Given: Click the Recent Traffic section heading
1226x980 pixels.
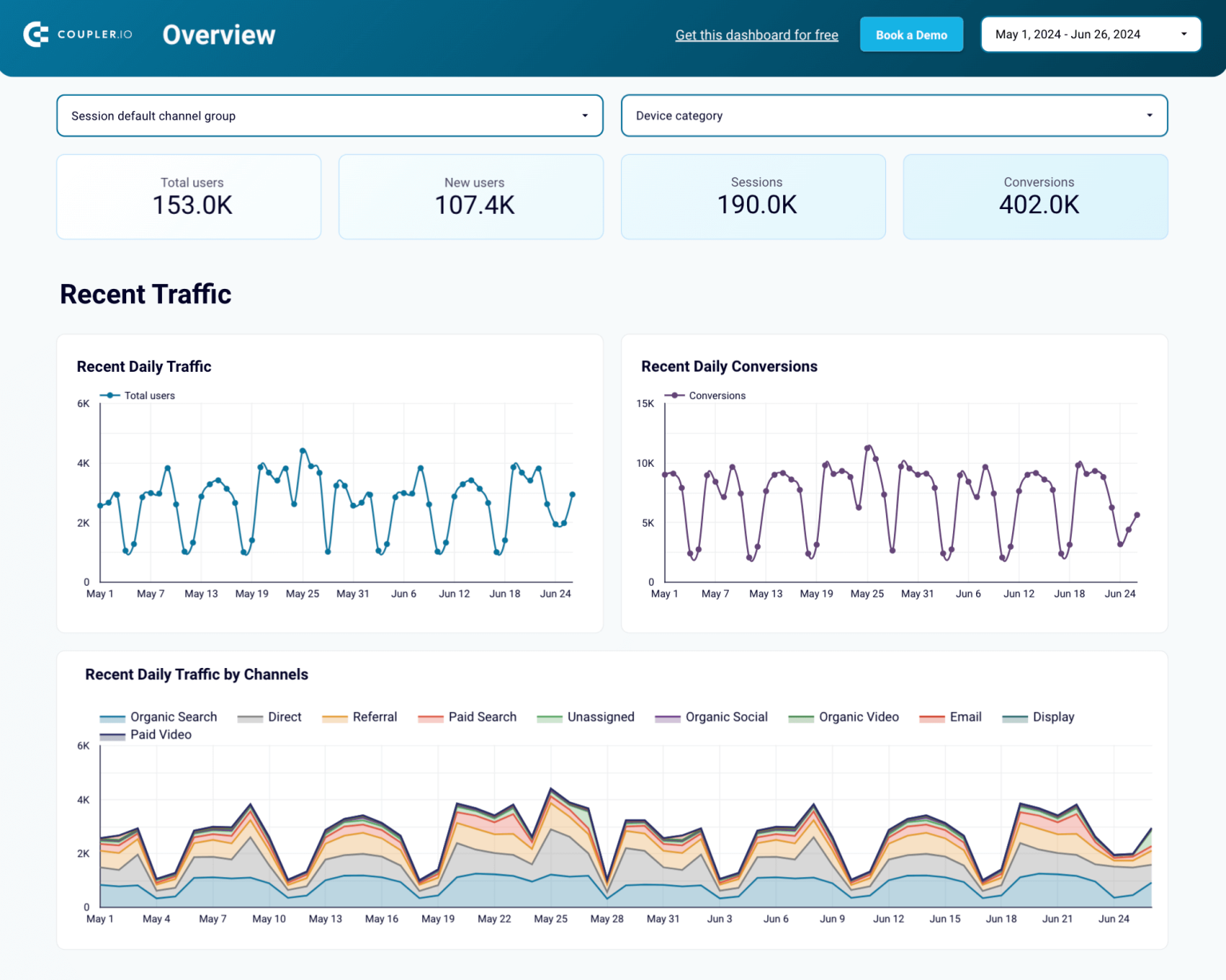Looking at the screenshot, I should click(x=145, y=294).
